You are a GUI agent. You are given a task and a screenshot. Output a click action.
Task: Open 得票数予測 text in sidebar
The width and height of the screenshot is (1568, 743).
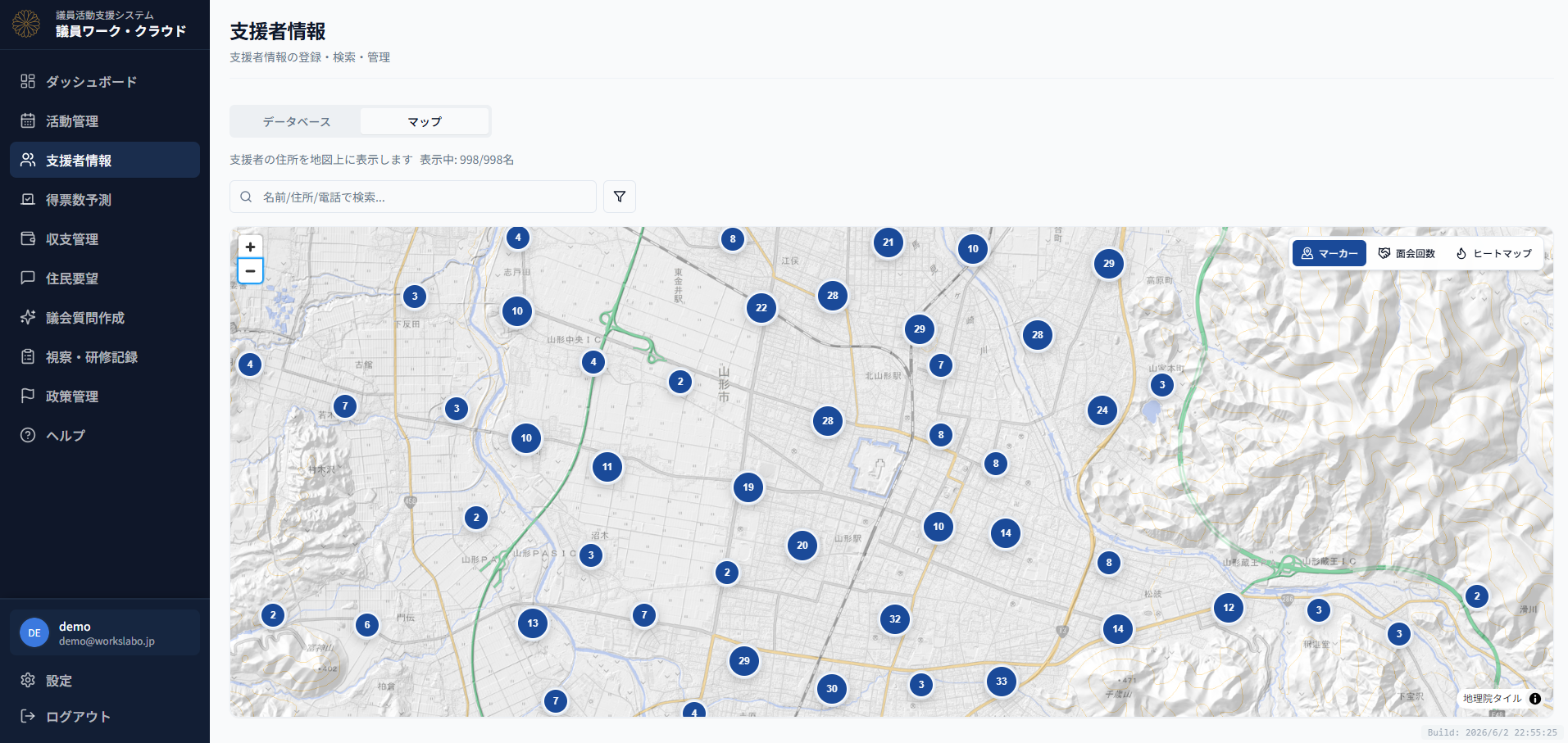click(79, 200)
